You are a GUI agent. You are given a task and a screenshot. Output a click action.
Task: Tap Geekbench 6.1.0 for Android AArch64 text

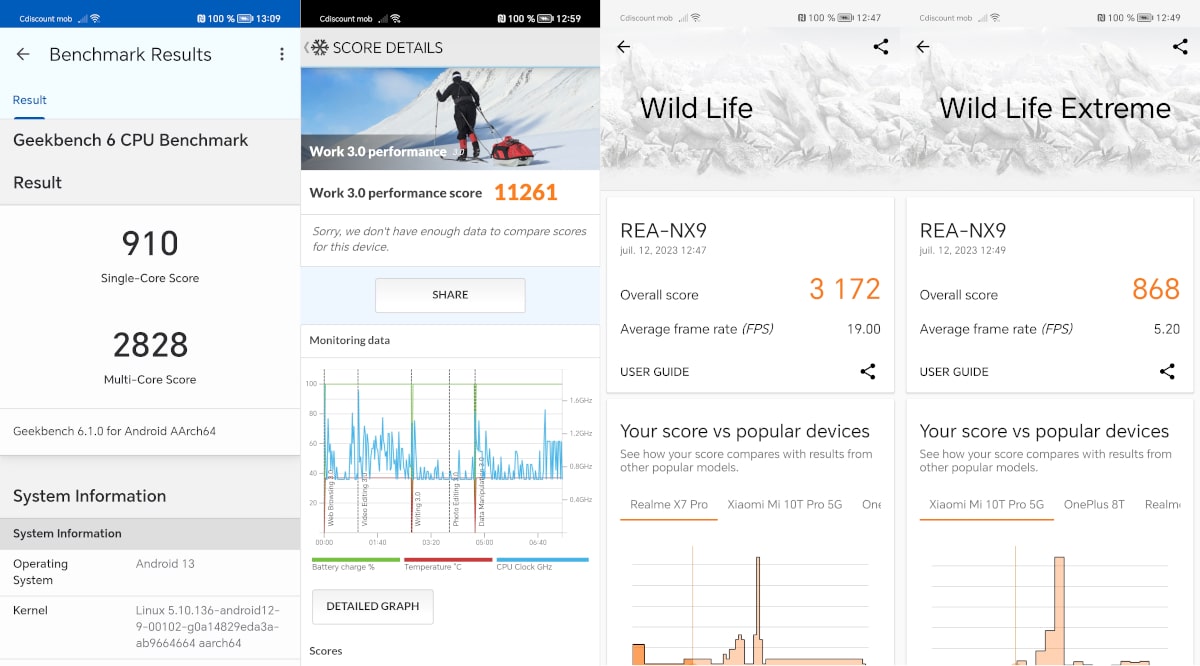(x=114, y=431)
